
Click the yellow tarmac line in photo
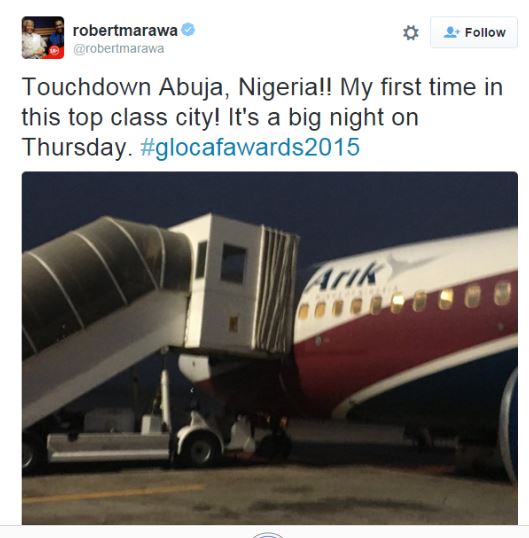tap(113, 493)
